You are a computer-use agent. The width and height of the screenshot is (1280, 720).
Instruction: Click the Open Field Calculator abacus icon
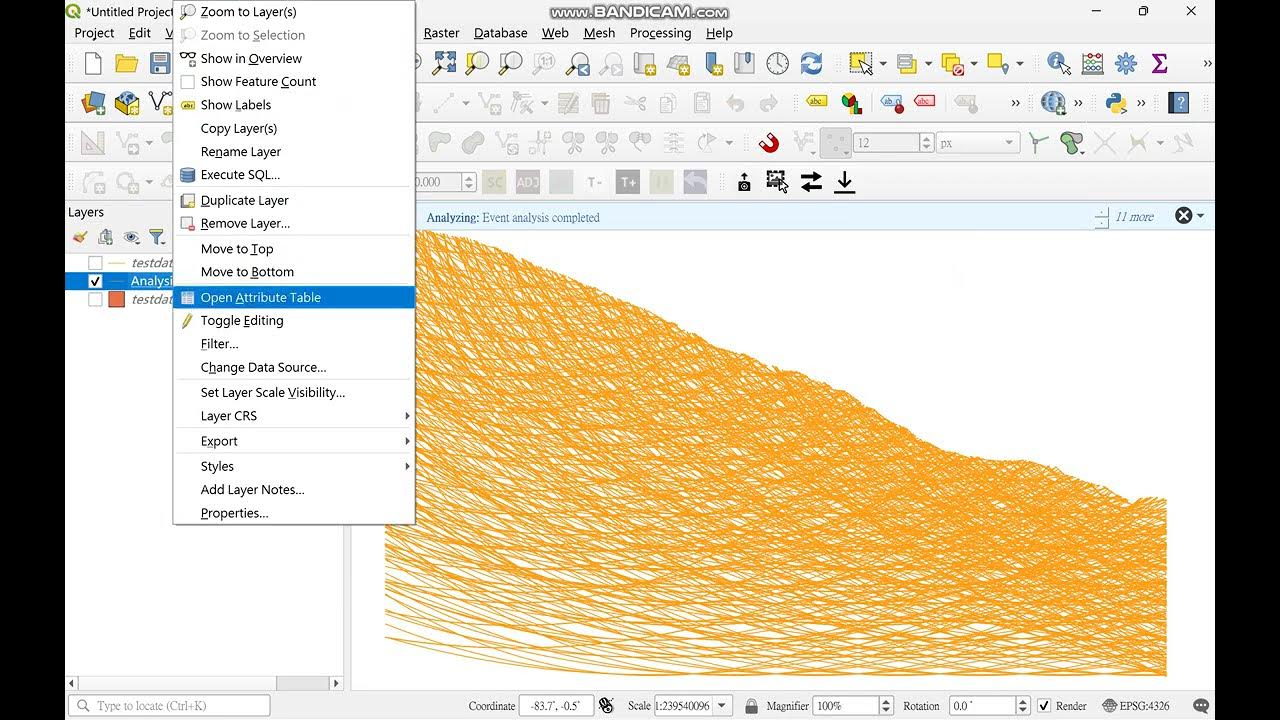coord(1093,64)
